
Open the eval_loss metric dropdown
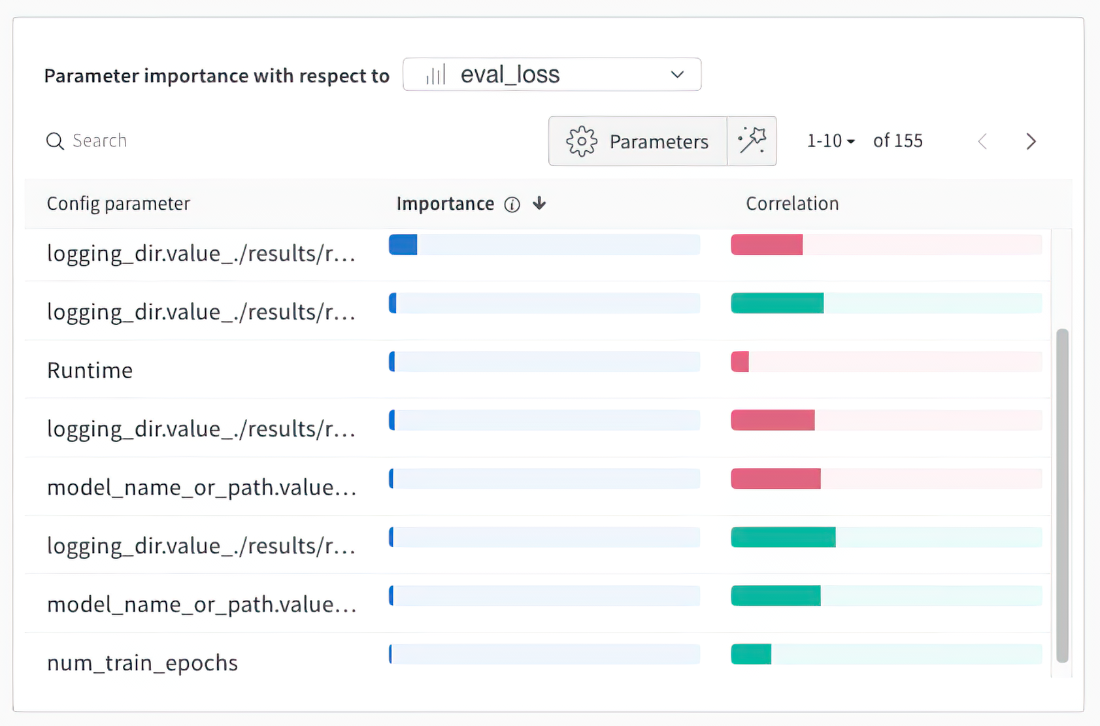552,74
